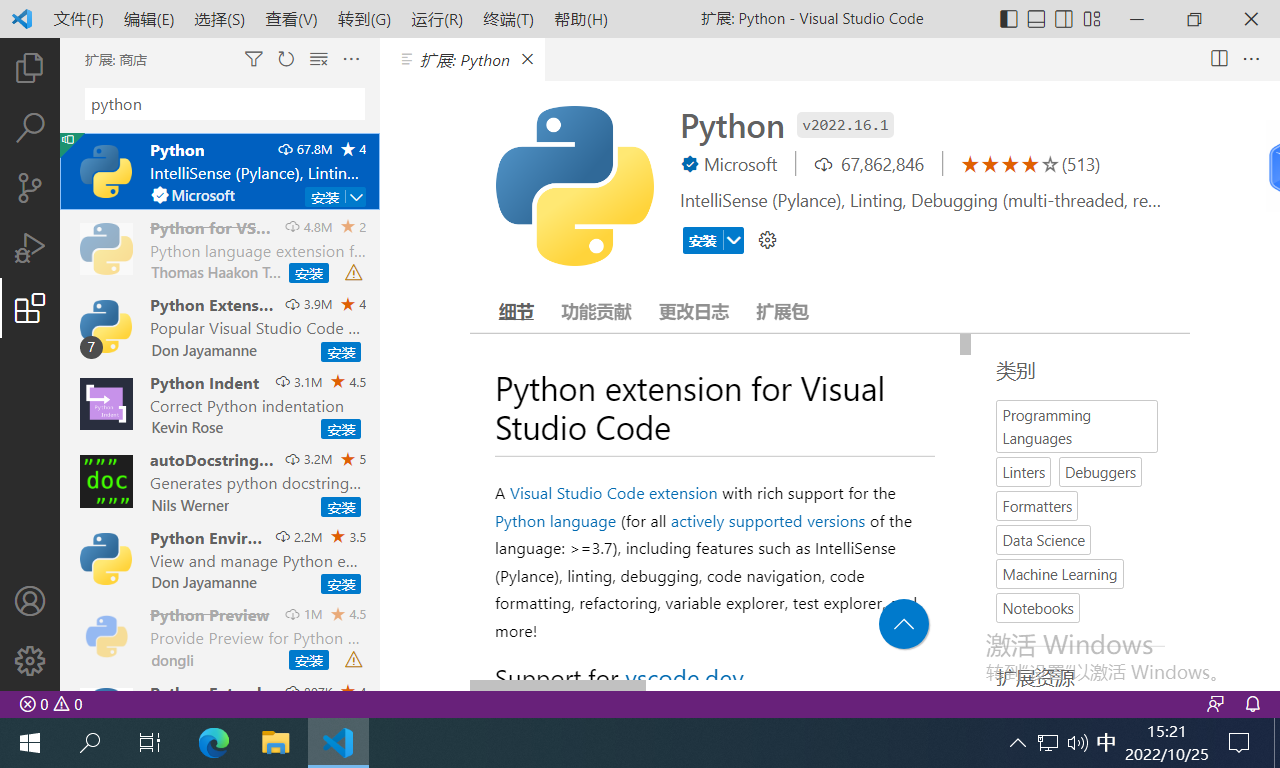This screenshot has height=768, width=1280.
Task: Click the scroll-to-top round arrow button
Action: [x=904, y=624]
